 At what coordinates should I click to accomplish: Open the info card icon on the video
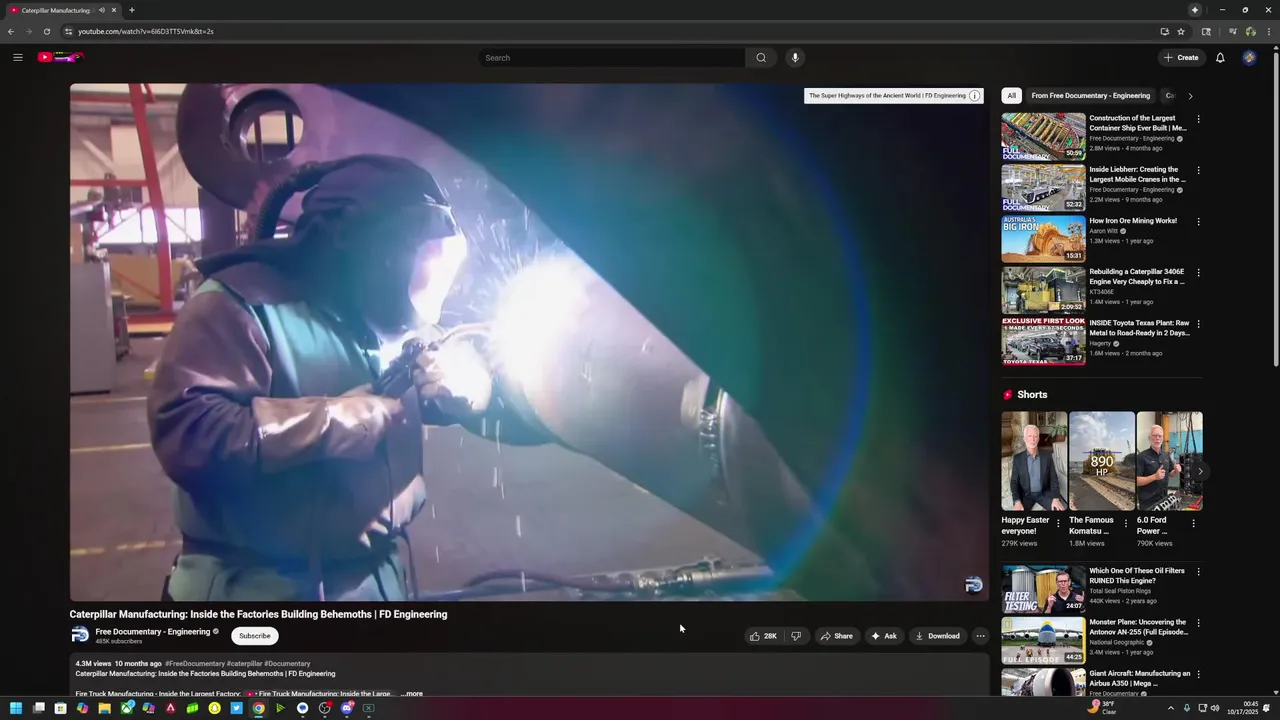pyautogui.click(x=974, y=96)
